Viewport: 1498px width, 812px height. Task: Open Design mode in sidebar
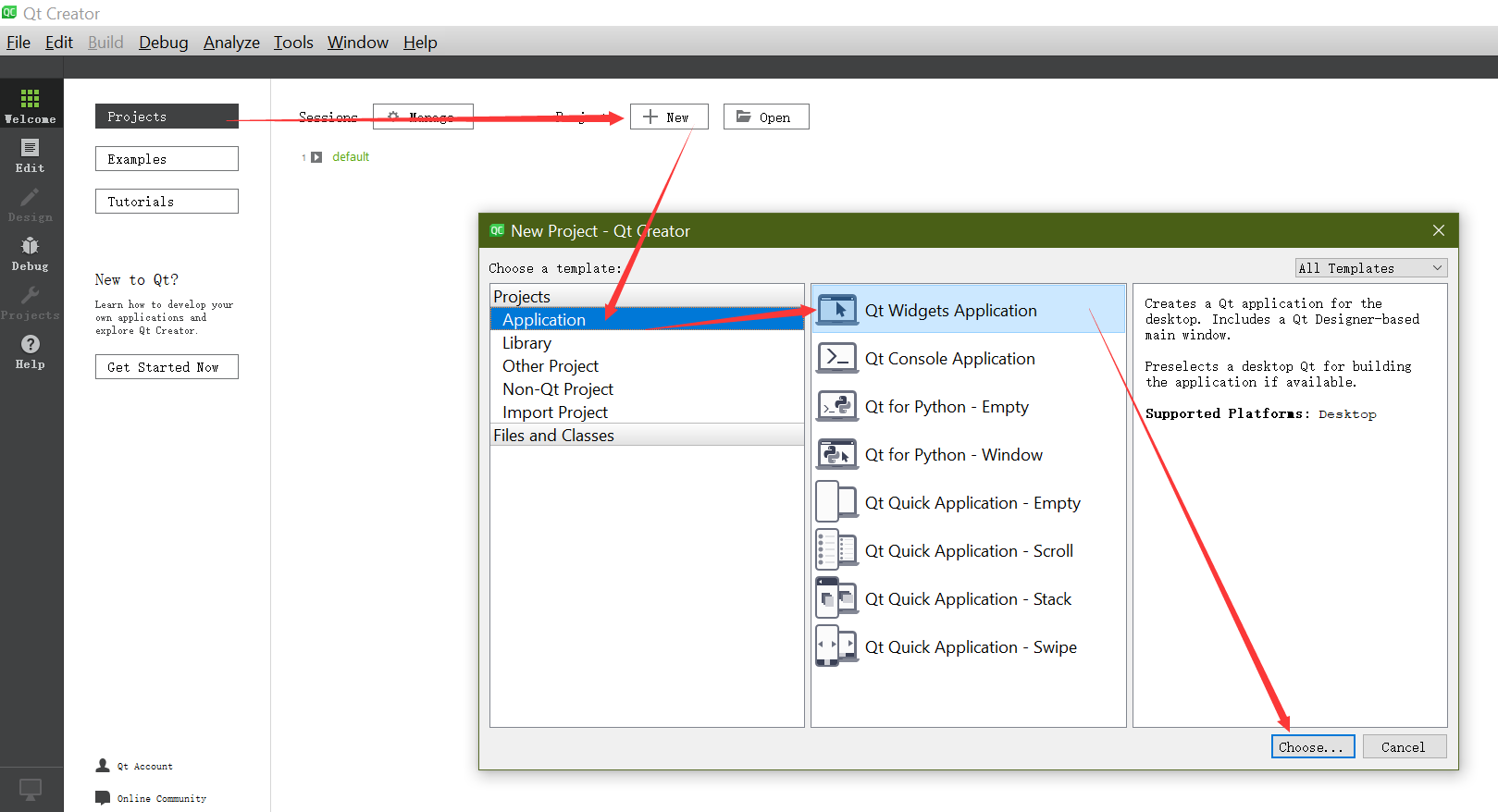tap(31, 204)
